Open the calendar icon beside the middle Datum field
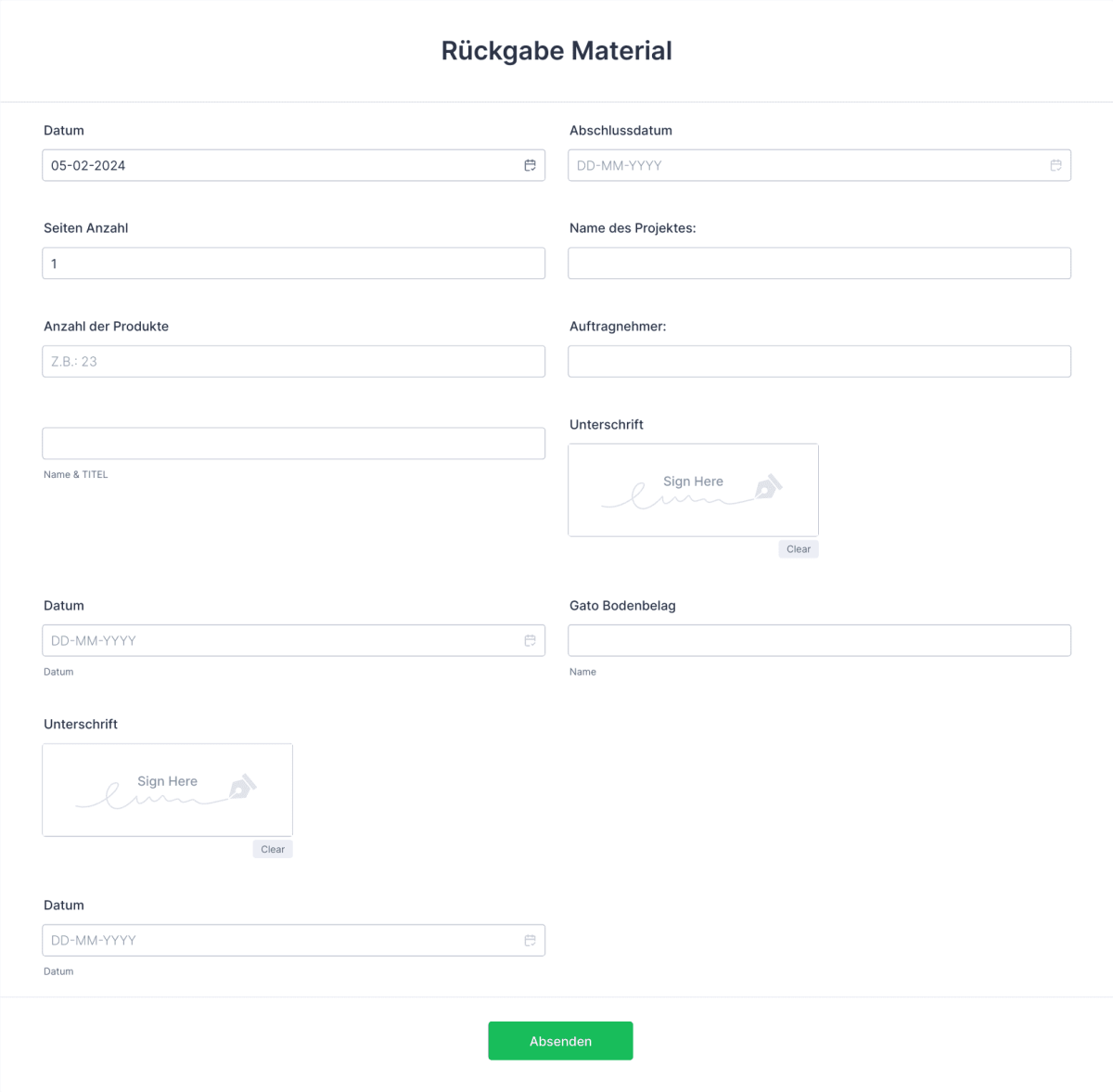Screen dimensions: 1113x1092 (x=530, y=640)
